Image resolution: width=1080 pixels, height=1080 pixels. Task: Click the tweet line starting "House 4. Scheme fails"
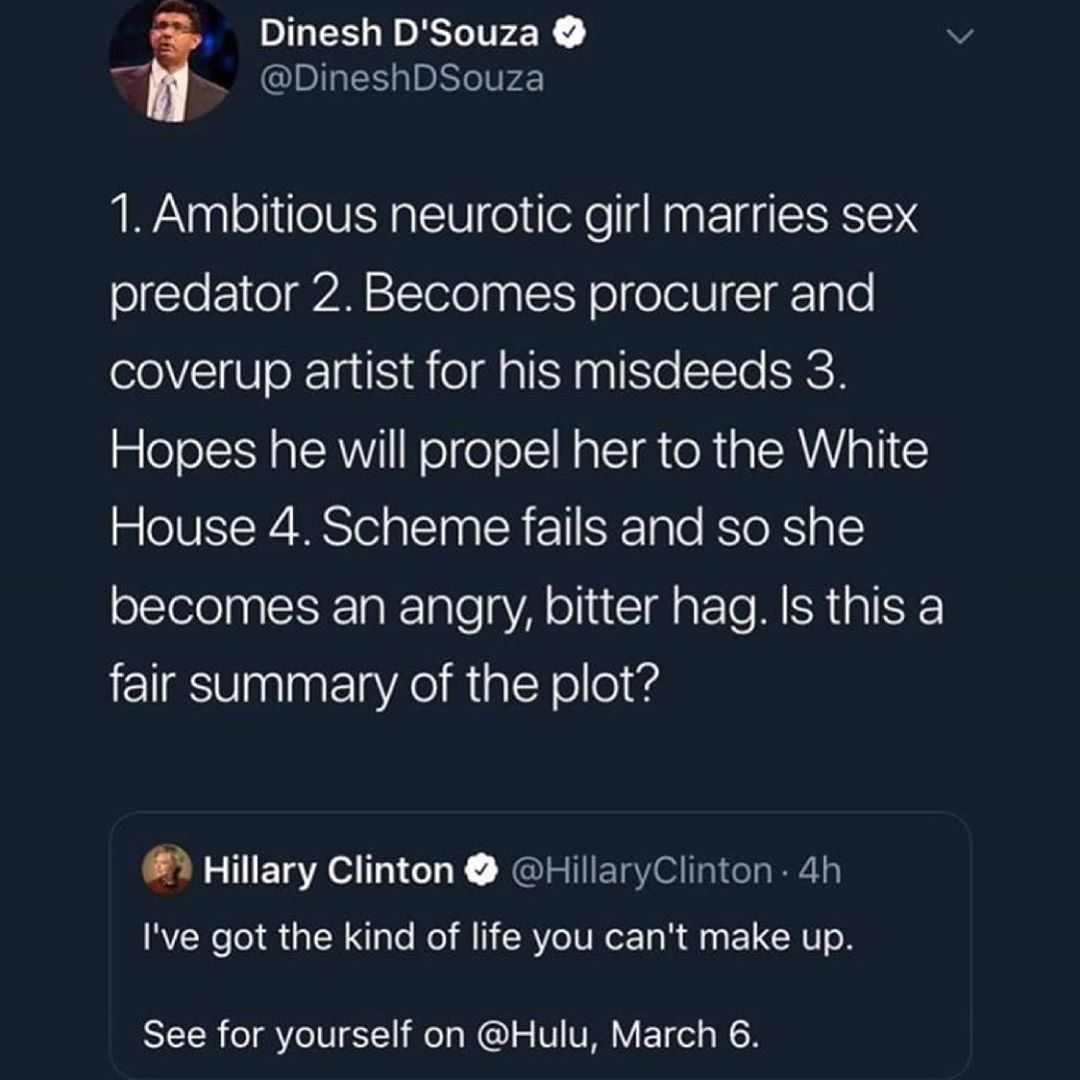pos(486,527)
